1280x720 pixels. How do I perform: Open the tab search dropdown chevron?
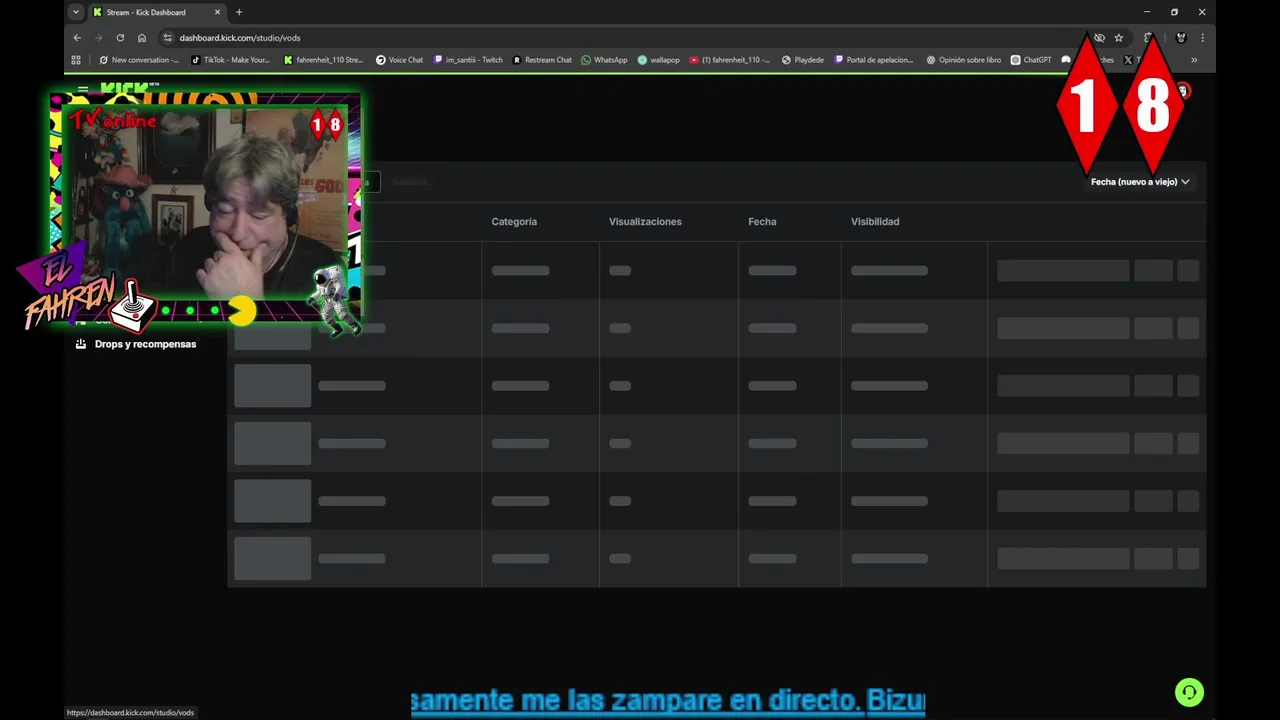coord(76,12)
